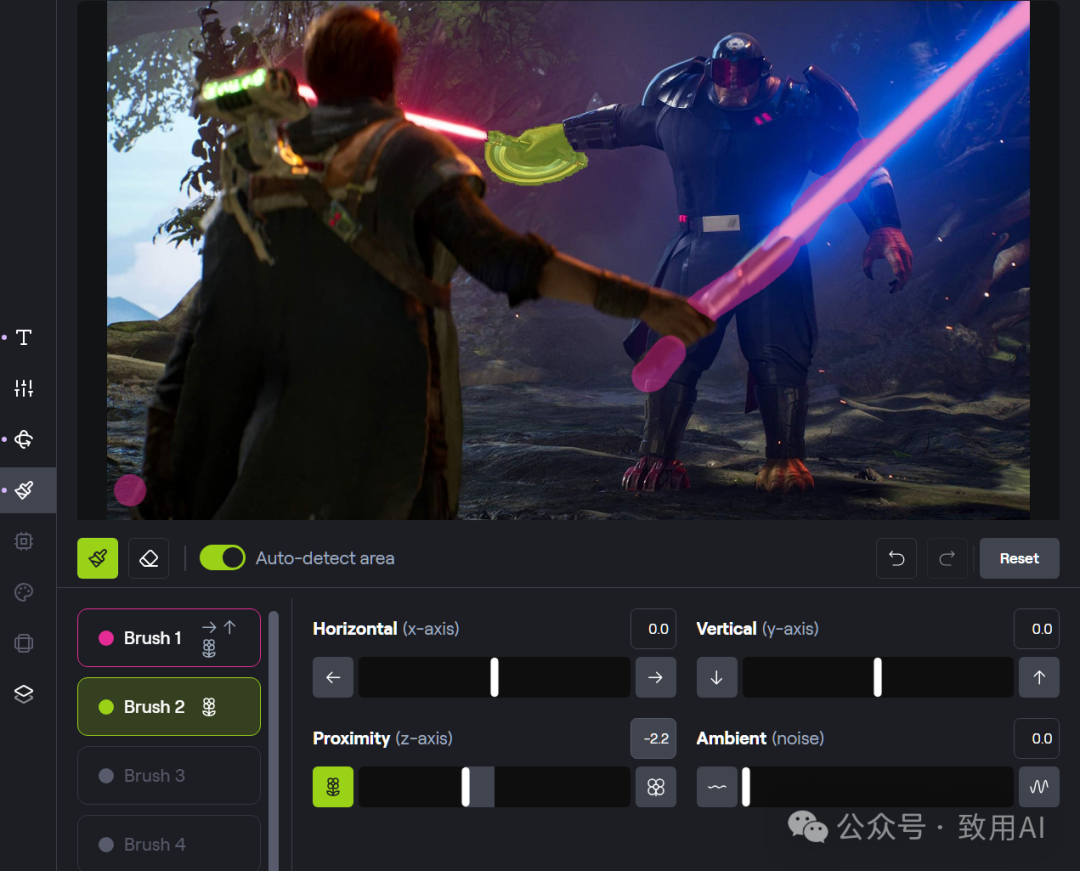Image resolution: width=1080 pixels, height=871 pixels.
Task: Select the Motion Brush sidebar tool
Action: pos(24,490)
